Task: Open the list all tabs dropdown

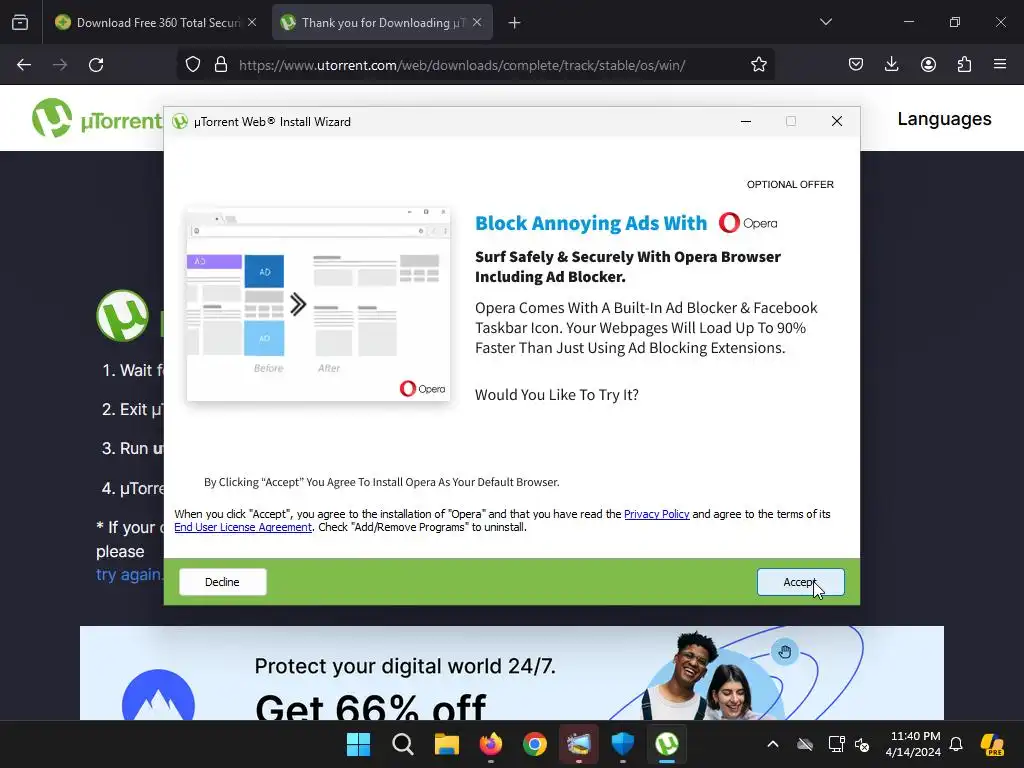Action: click(x=826, y=22)
